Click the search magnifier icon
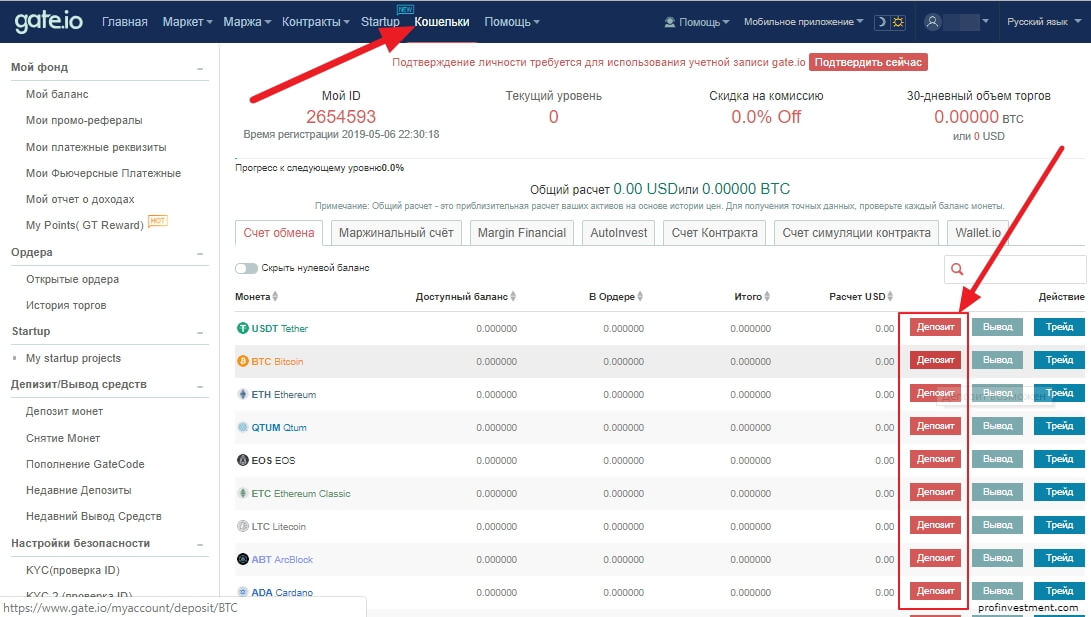Screen dimensions: 1091x617 [957, 269]
